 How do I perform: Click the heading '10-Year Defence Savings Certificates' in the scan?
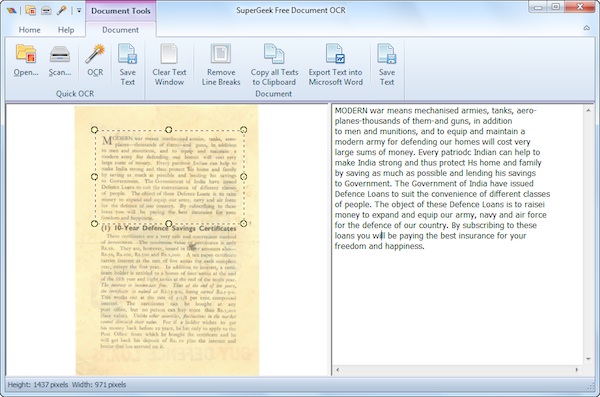175,228
